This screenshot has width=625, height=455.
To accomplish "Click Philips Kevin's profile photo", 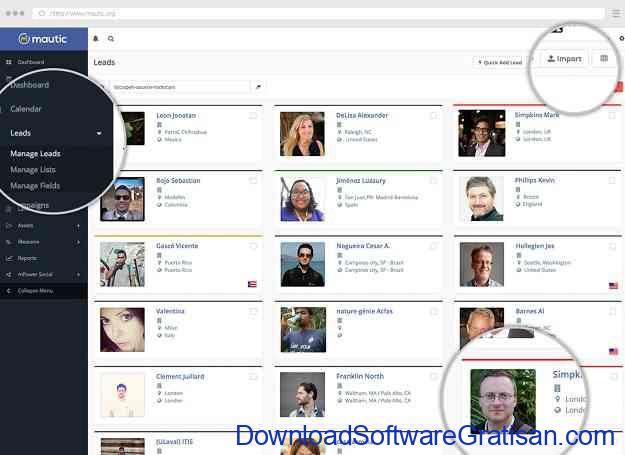I will point(481,198).
